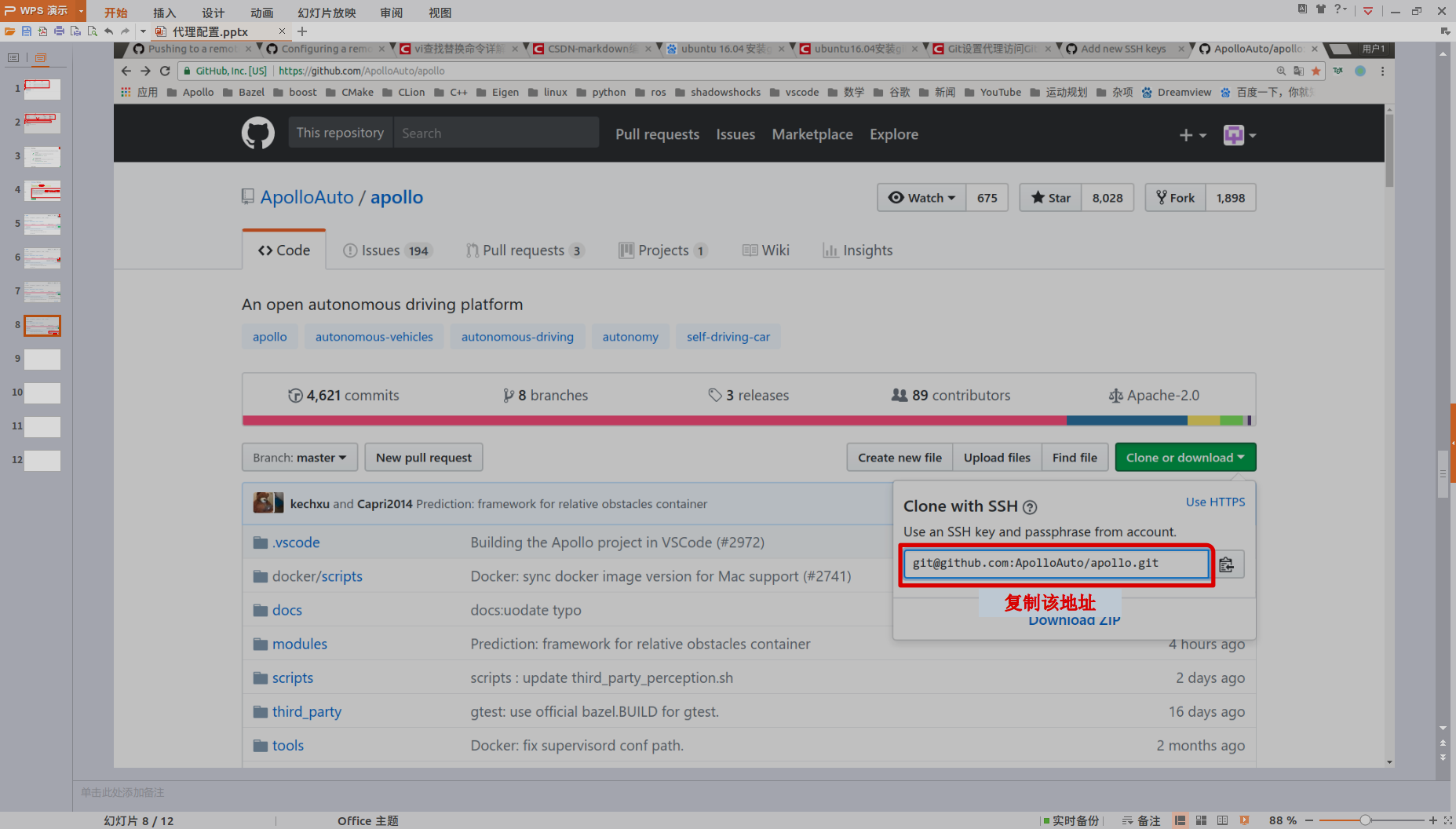Toggle the 备注 notes pane
Screen dimensions: 1456x829
tap(1141, 820)
